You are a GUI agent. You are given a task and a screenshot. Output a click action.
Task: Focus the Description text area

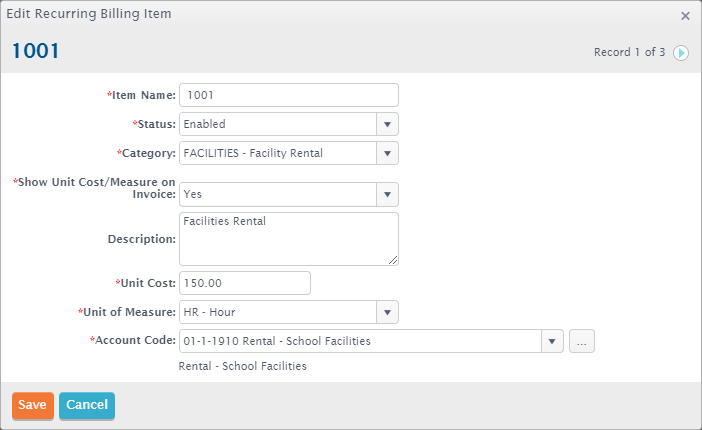289,239
